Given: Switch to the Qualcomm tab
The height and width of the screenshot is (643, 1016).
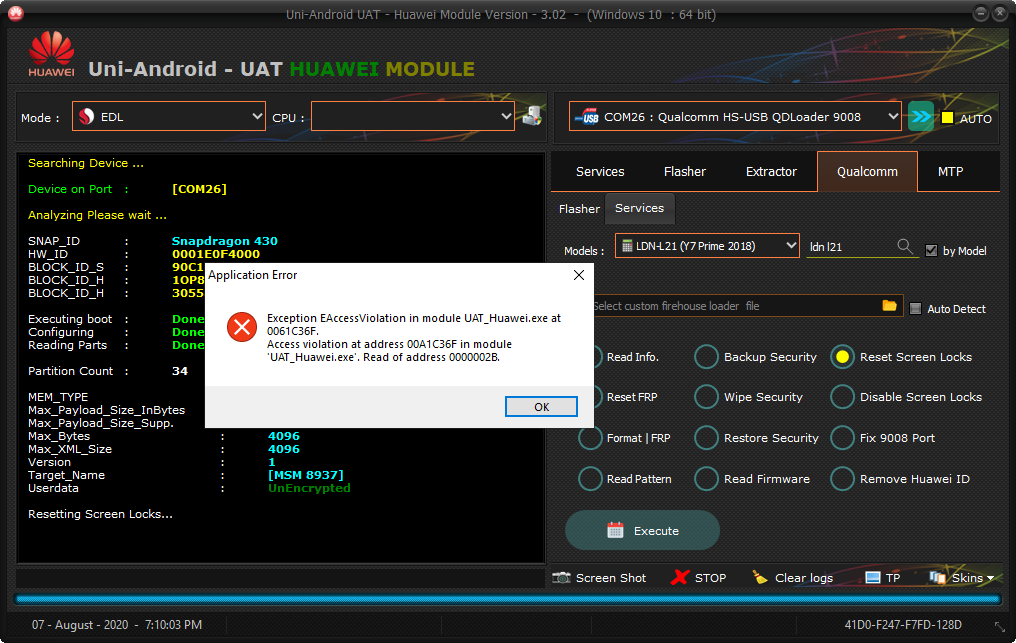Looking at the screenshot, I should coord(867,171).
